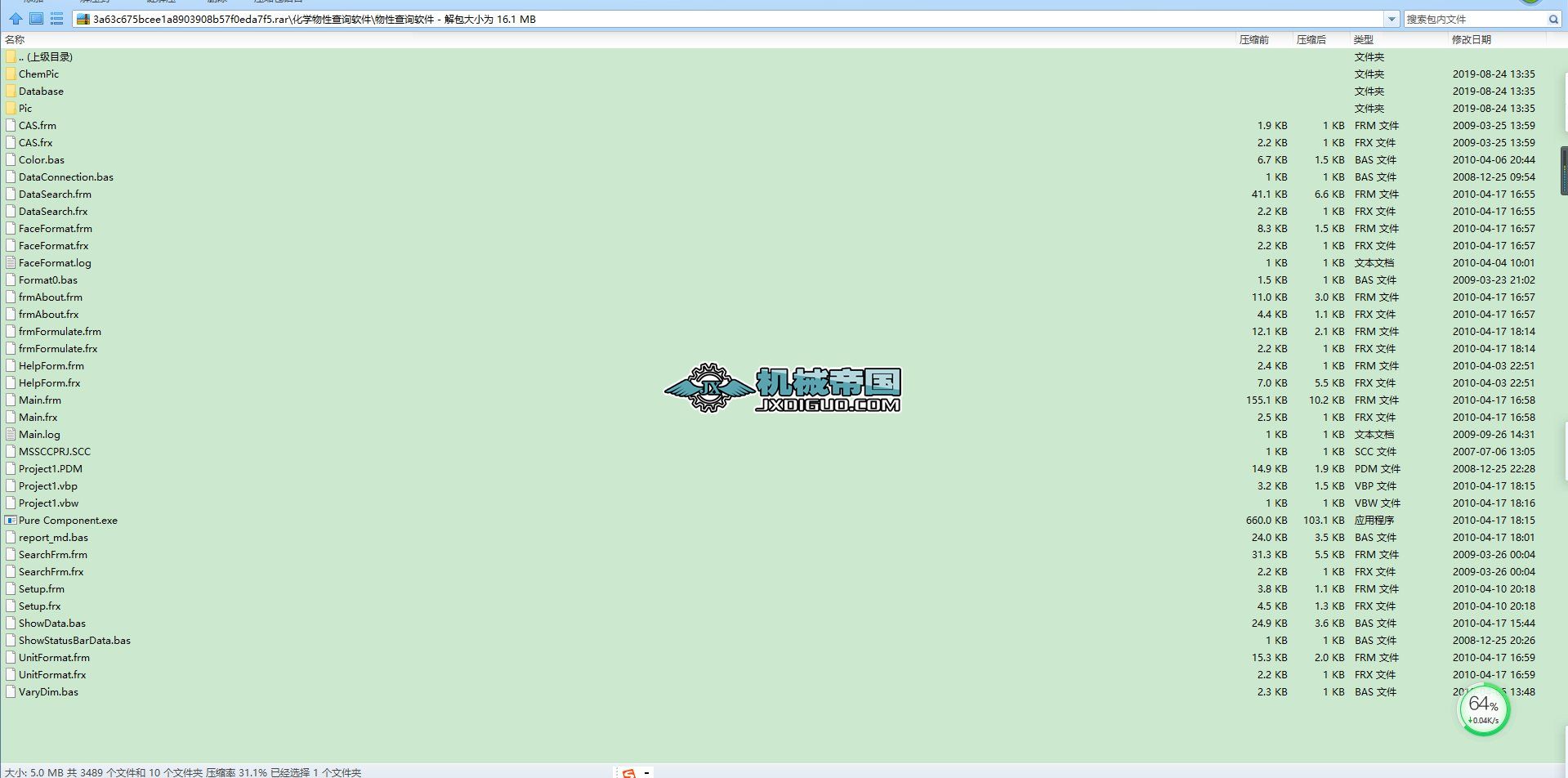Image resolution: width=1568 pixels, height=778 pixels.
Task: Click the archive path text in address bar
Action: click(x=315, y=19)
